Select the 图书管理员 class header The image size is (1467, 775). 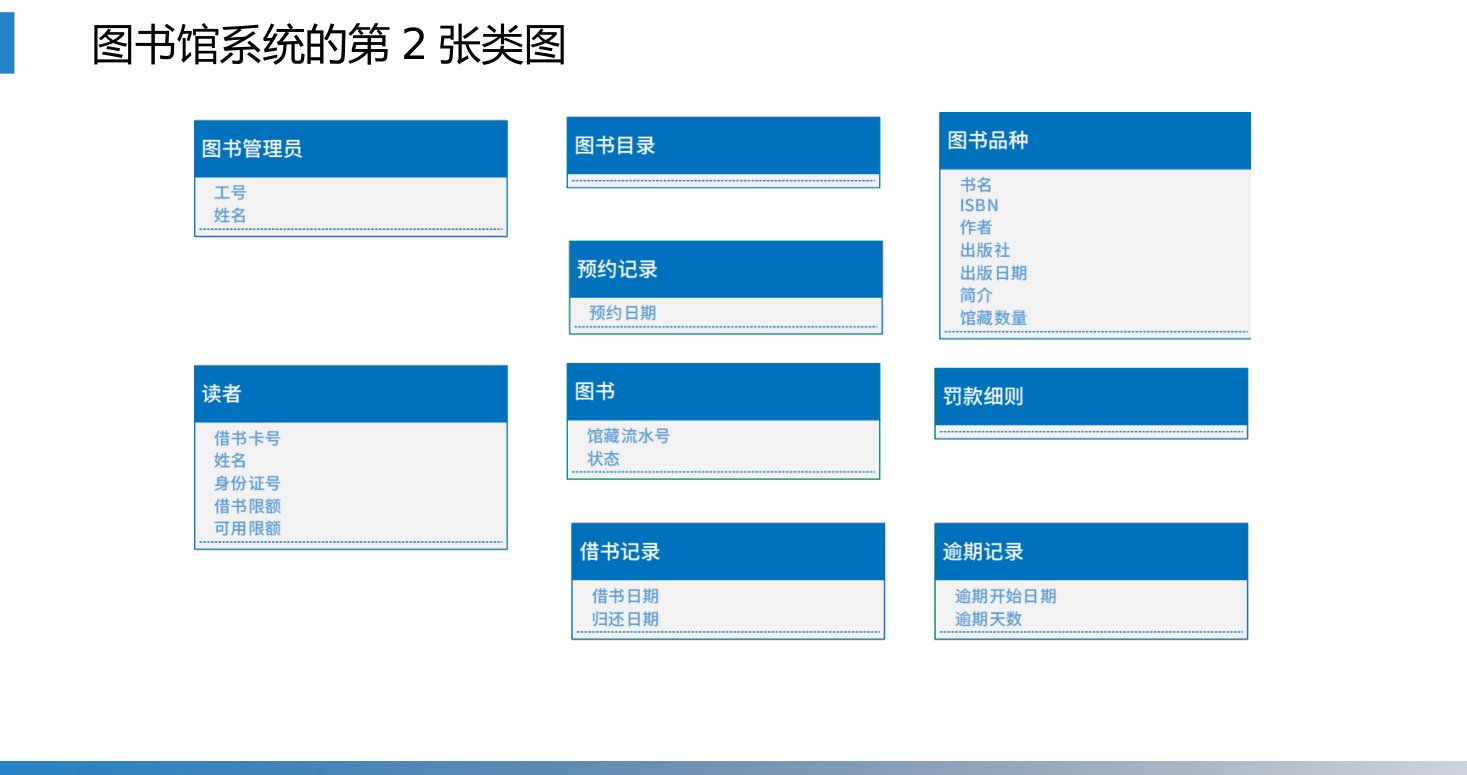[x=351, y=149]
